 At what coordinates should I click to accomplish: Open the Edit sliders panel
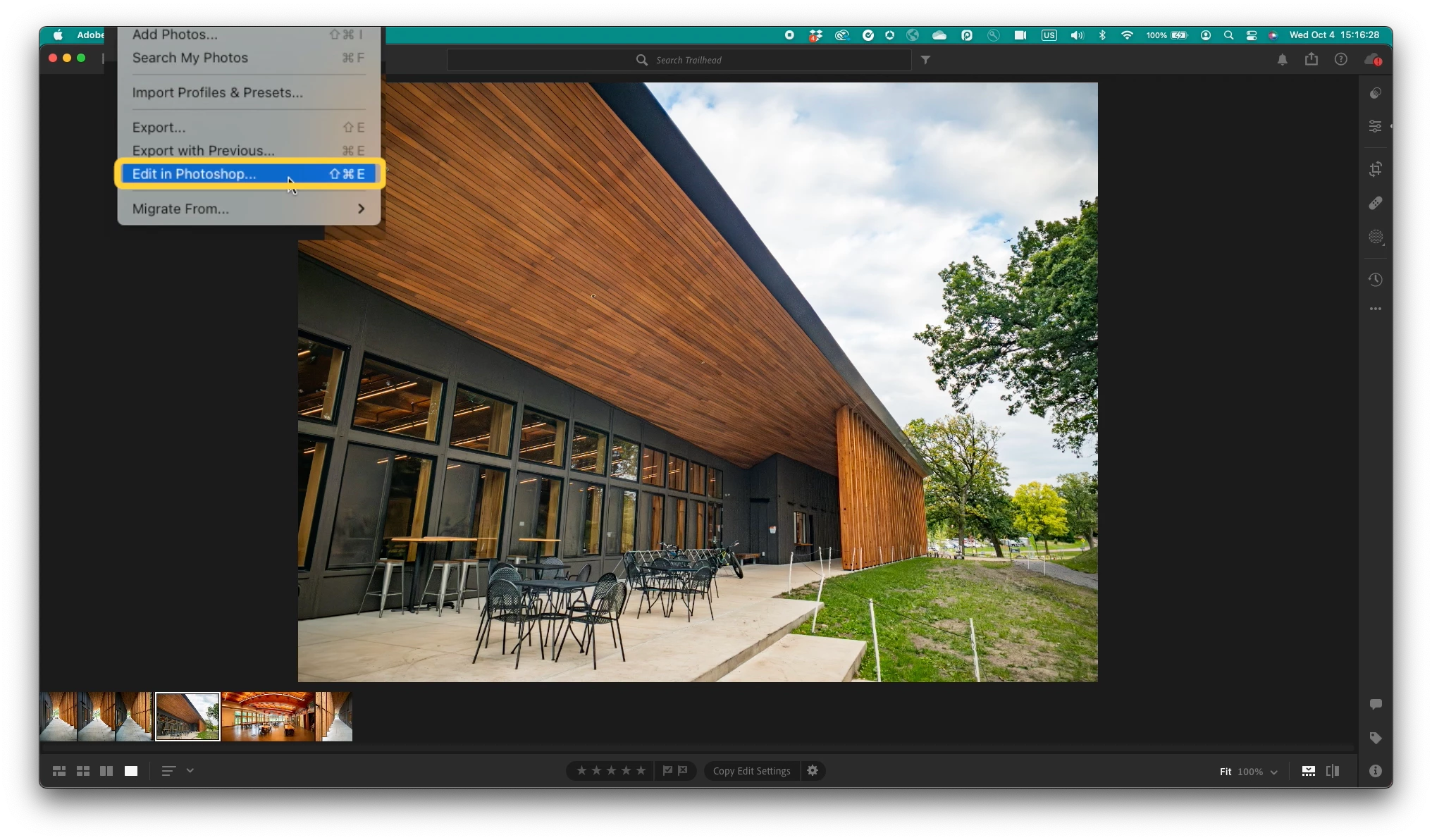tap(1375, 126)
